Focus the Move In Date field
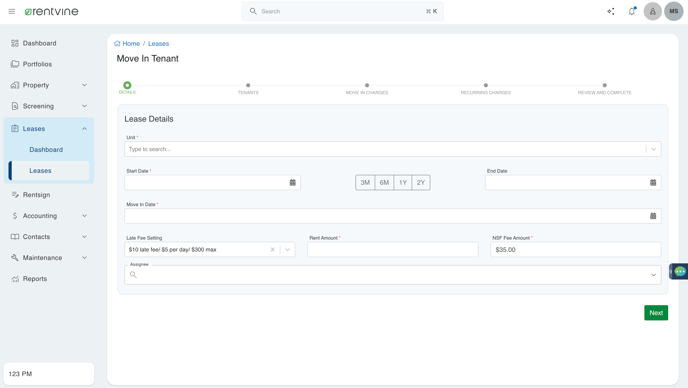 393,216
